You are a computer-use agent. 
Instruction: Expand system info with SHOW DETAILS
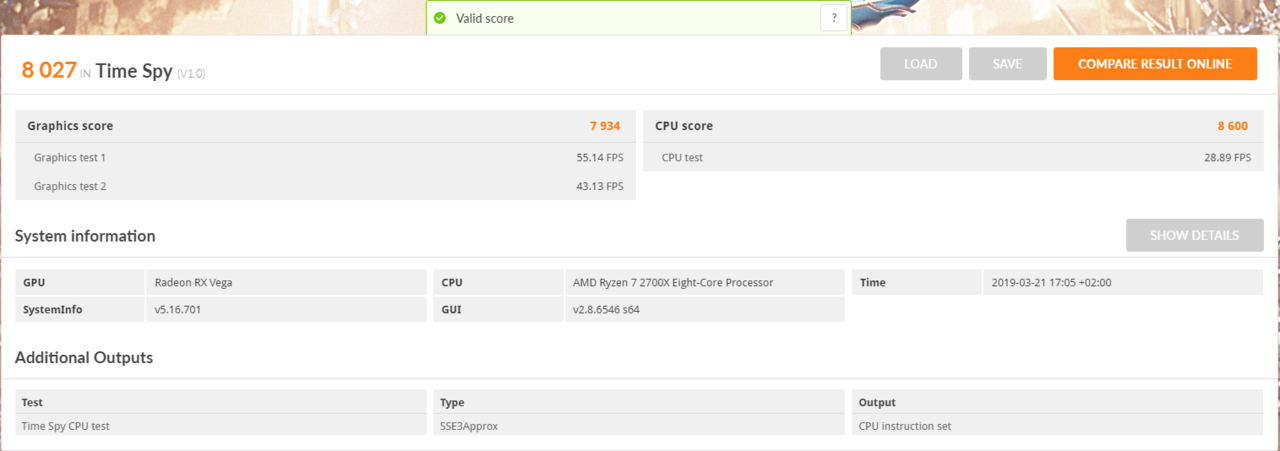click(x=1194, y=235)
